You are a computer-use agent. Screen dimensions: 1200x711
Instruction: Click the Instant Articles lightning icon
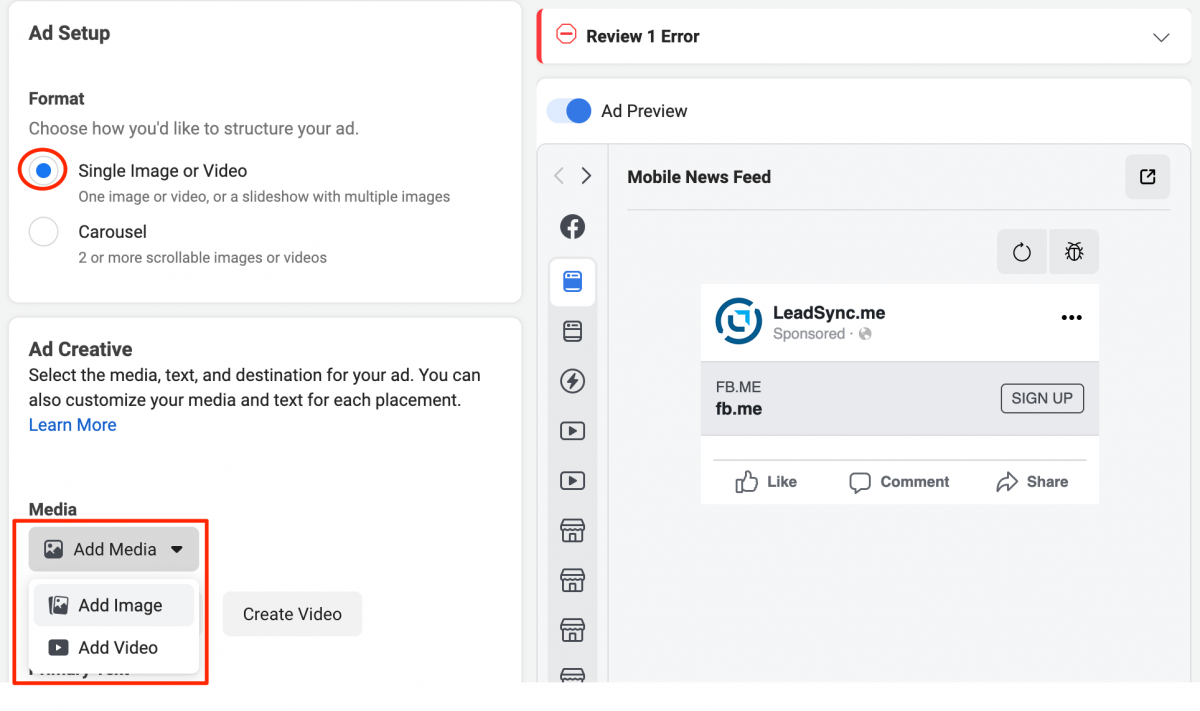tap(572, 381)
